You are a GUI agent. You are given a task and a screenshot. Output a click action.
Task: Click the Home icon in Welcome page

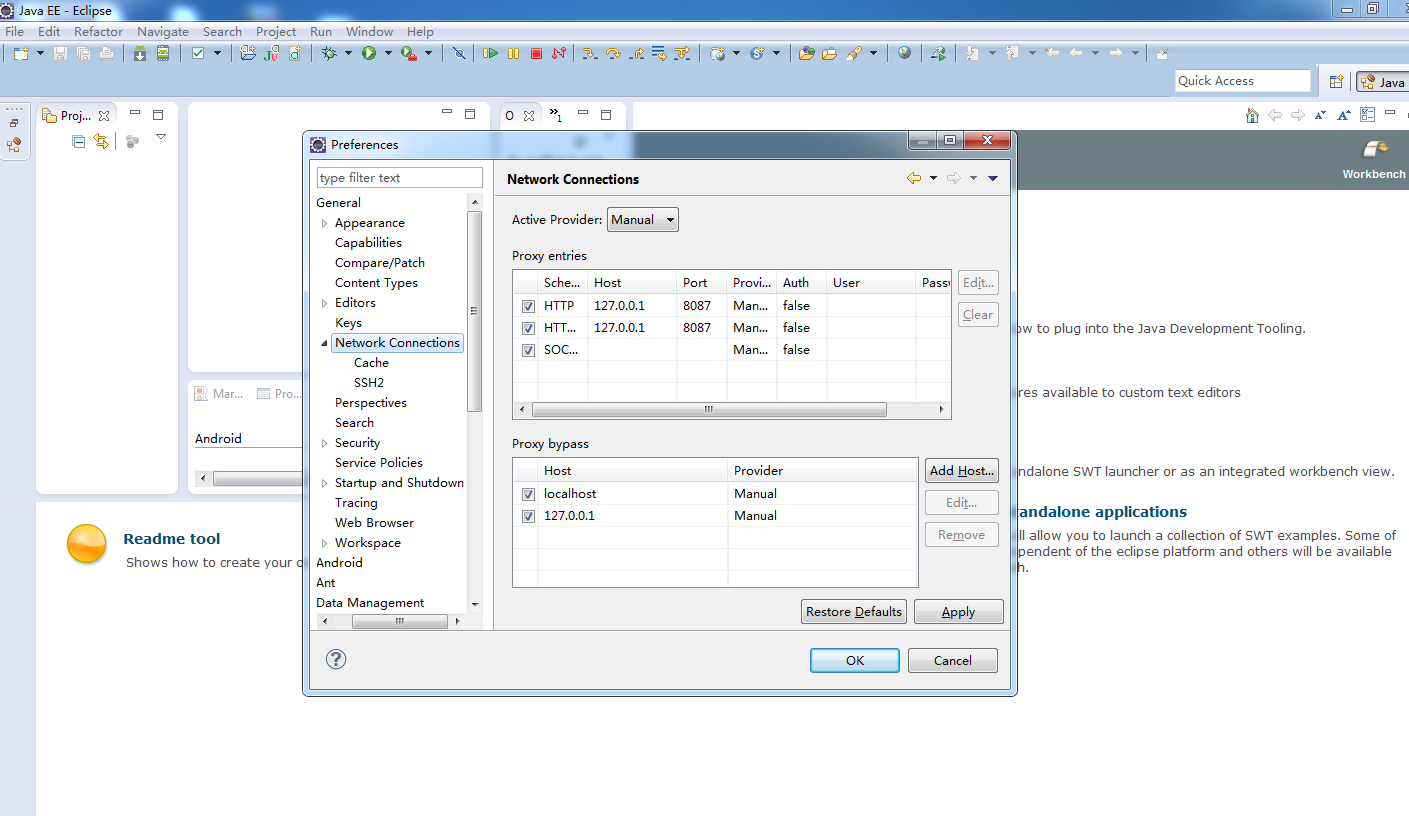point(1252,115)
